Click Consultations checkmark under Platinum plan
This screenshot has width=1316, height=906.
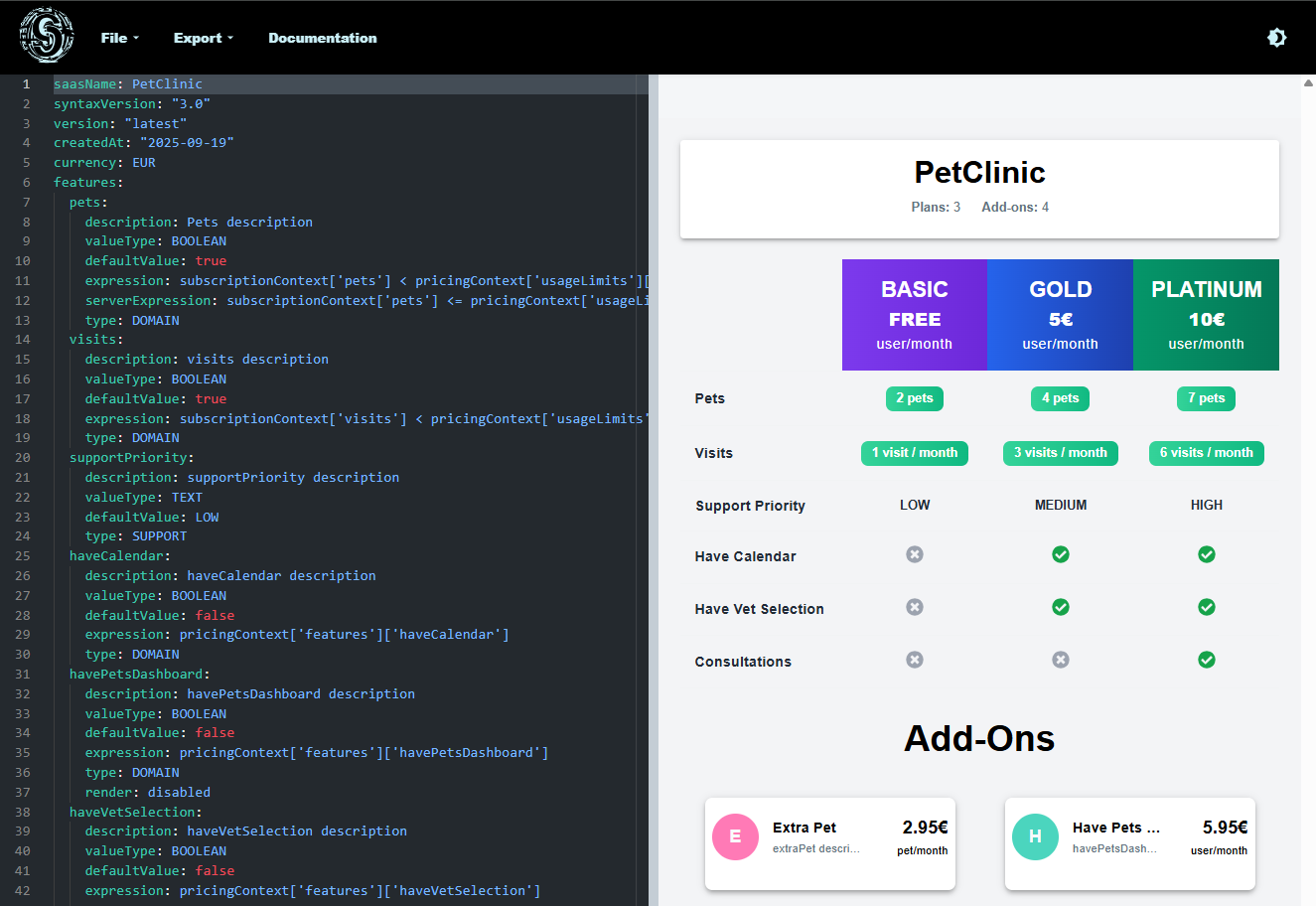(x=1206, y=660)
